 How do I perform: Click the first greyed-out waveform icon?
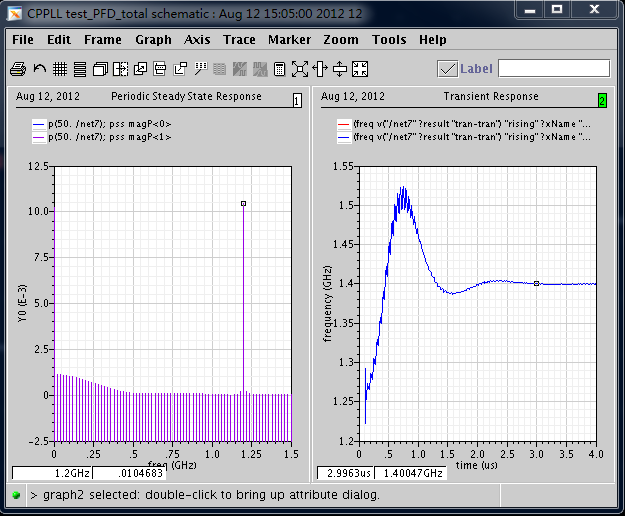point(240,69)
